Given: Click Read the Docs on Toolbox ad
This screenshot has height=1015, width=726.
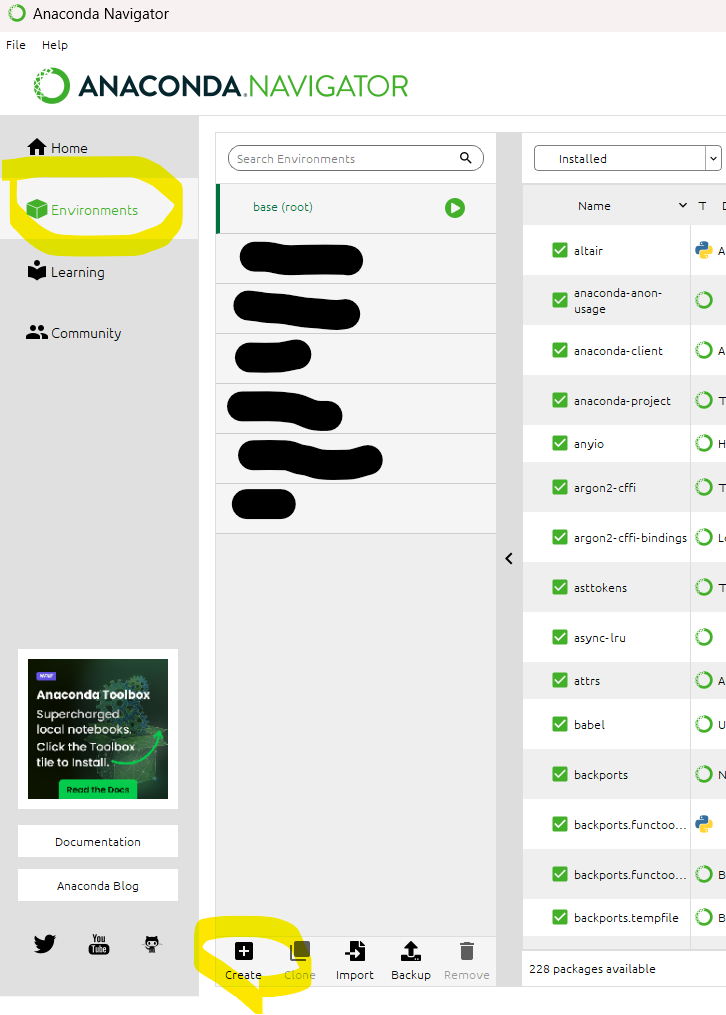Looking at the screenshot, I should 98,789.
